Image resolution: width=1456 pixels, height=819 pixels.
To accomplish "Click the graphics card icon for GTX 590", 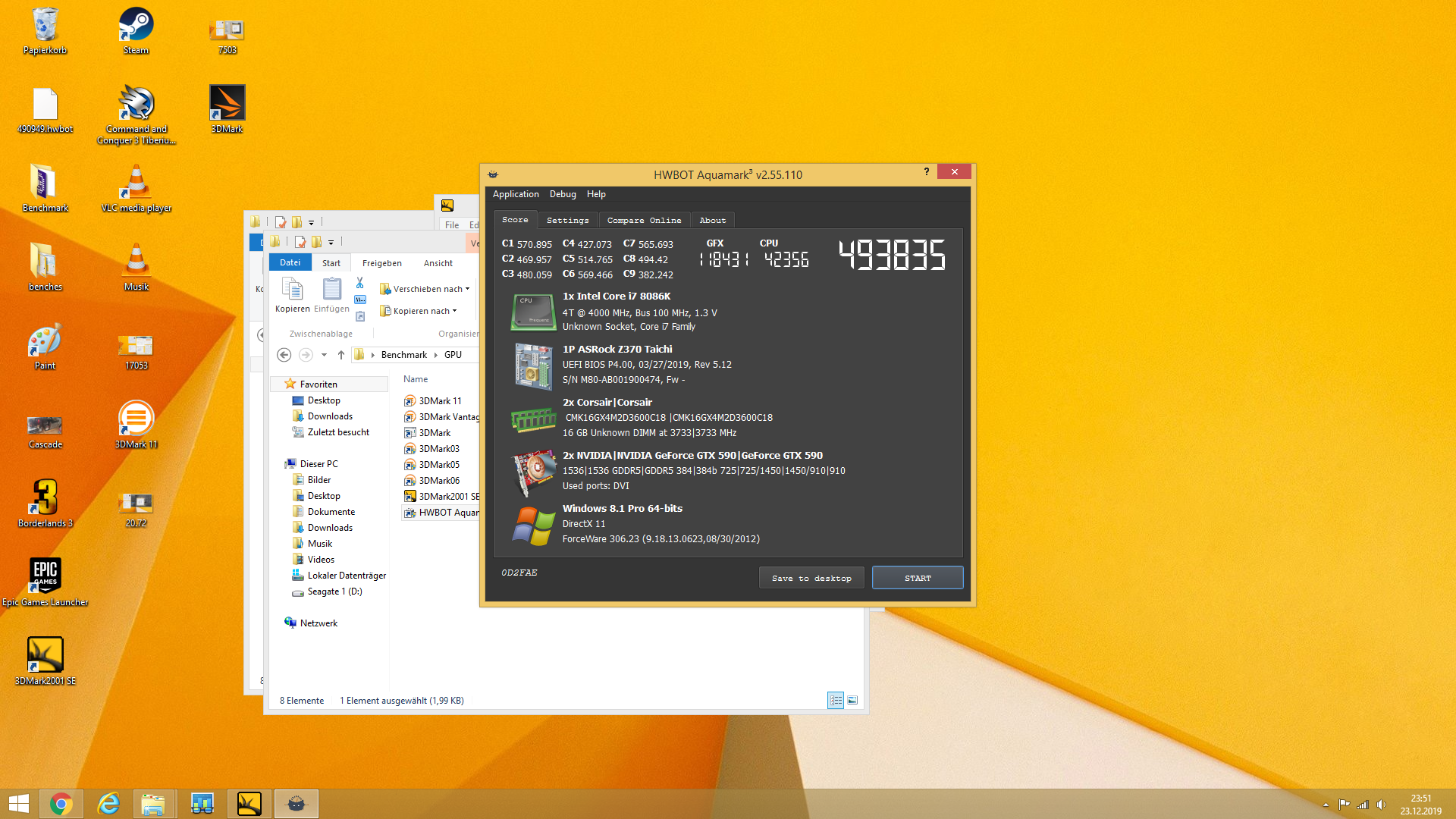I will 534,472.
